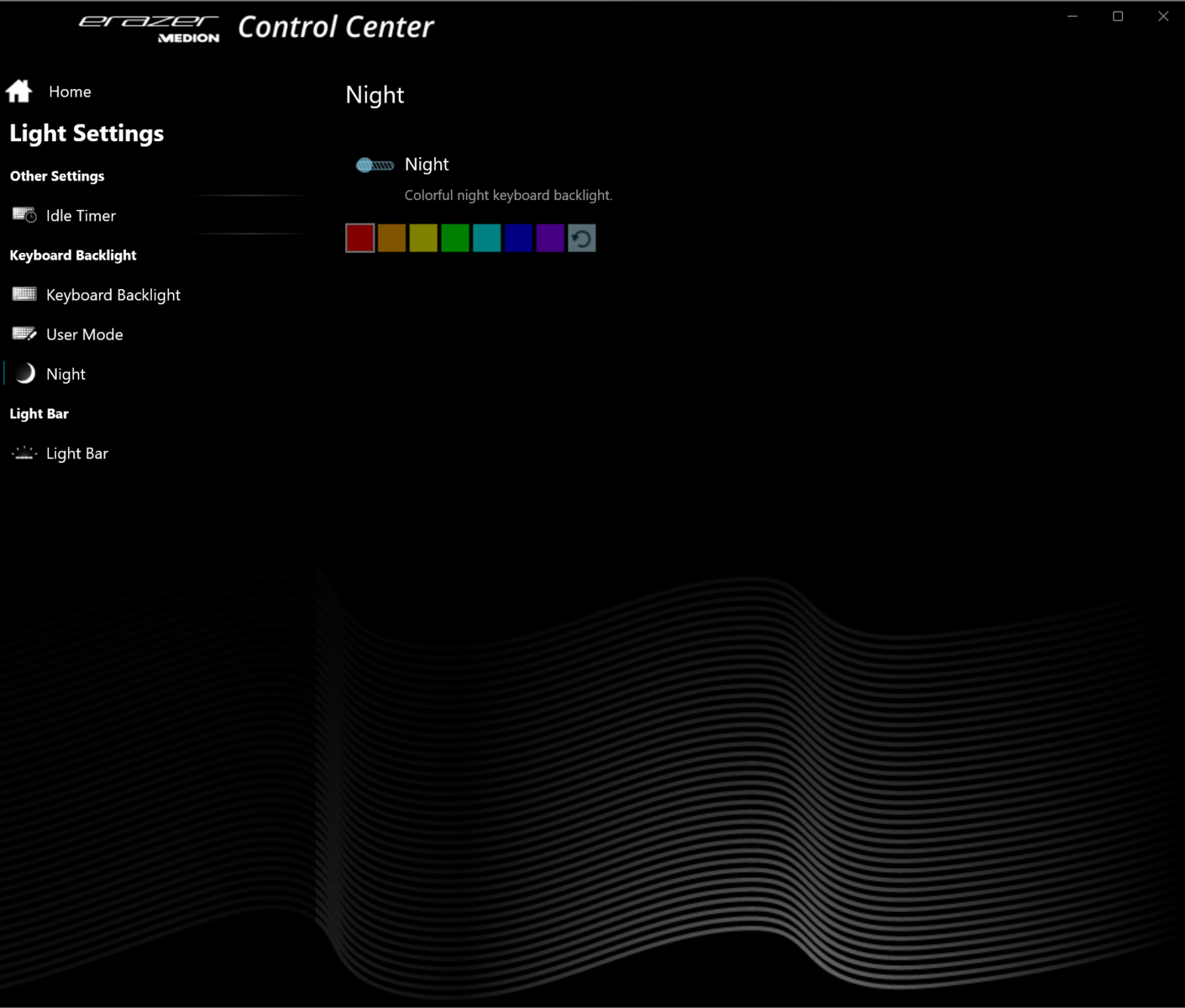
Task: Click the Keyboard Backlight keyboard icon
Action: tap(24, 294)
